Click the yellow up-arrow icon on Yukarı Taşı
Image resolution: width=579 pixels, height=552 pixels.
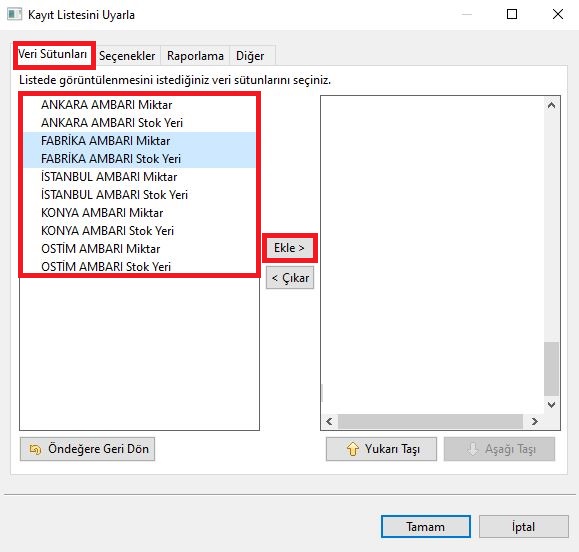(353, 449)
